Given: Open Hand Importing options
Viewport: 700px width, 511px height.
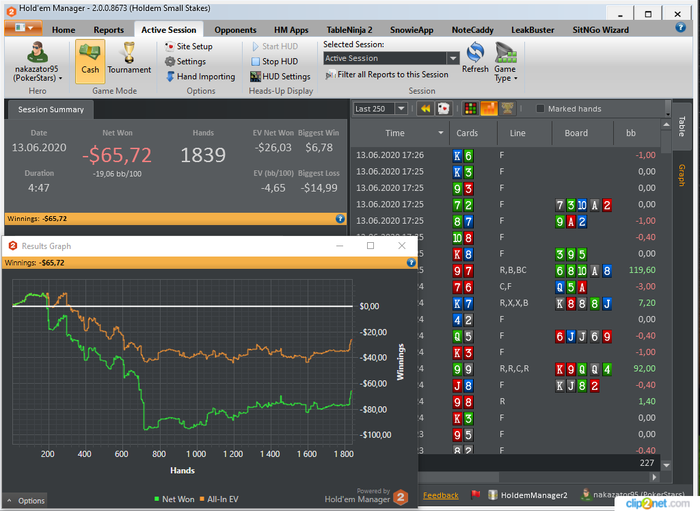Looking at the screenshot, I should coord(200,77).
